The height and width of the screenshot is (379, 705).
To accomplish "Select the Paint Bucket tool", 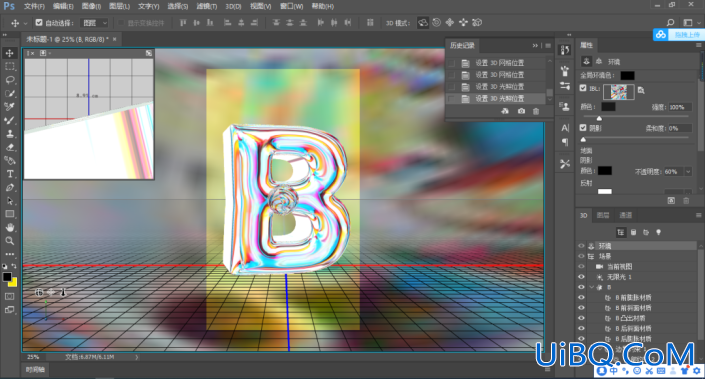I will click(x=9, y=161).
